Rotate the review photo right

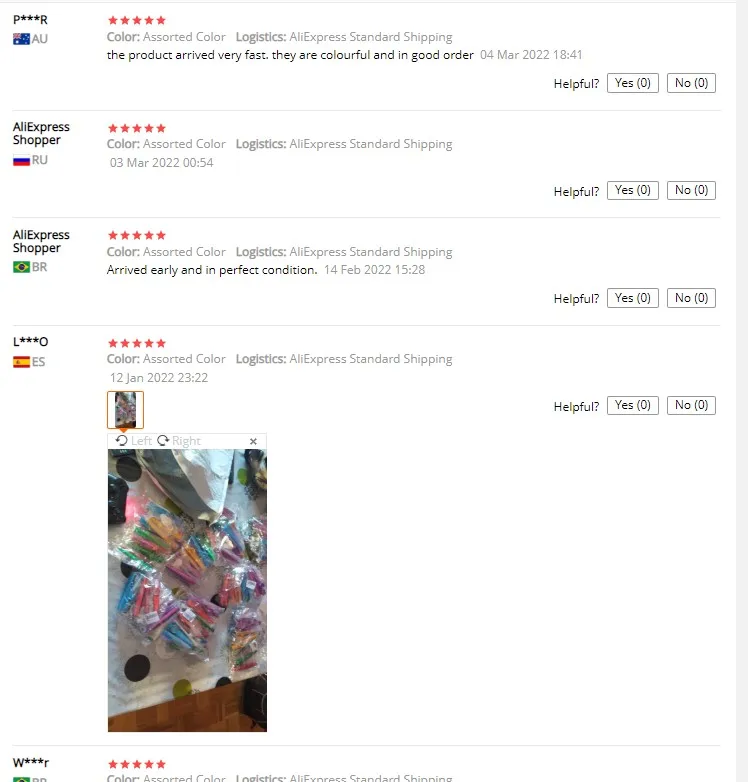(x=179, y=441)
